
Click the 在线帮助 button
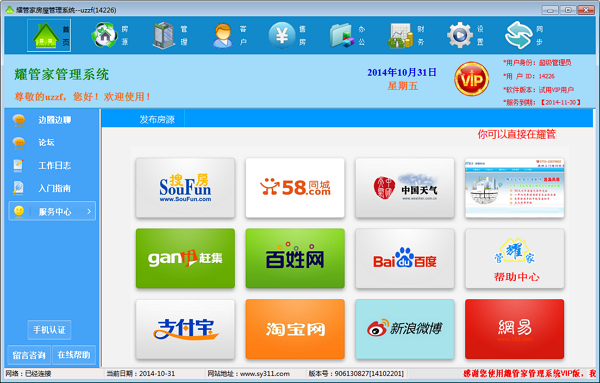(x=74, y=355)
